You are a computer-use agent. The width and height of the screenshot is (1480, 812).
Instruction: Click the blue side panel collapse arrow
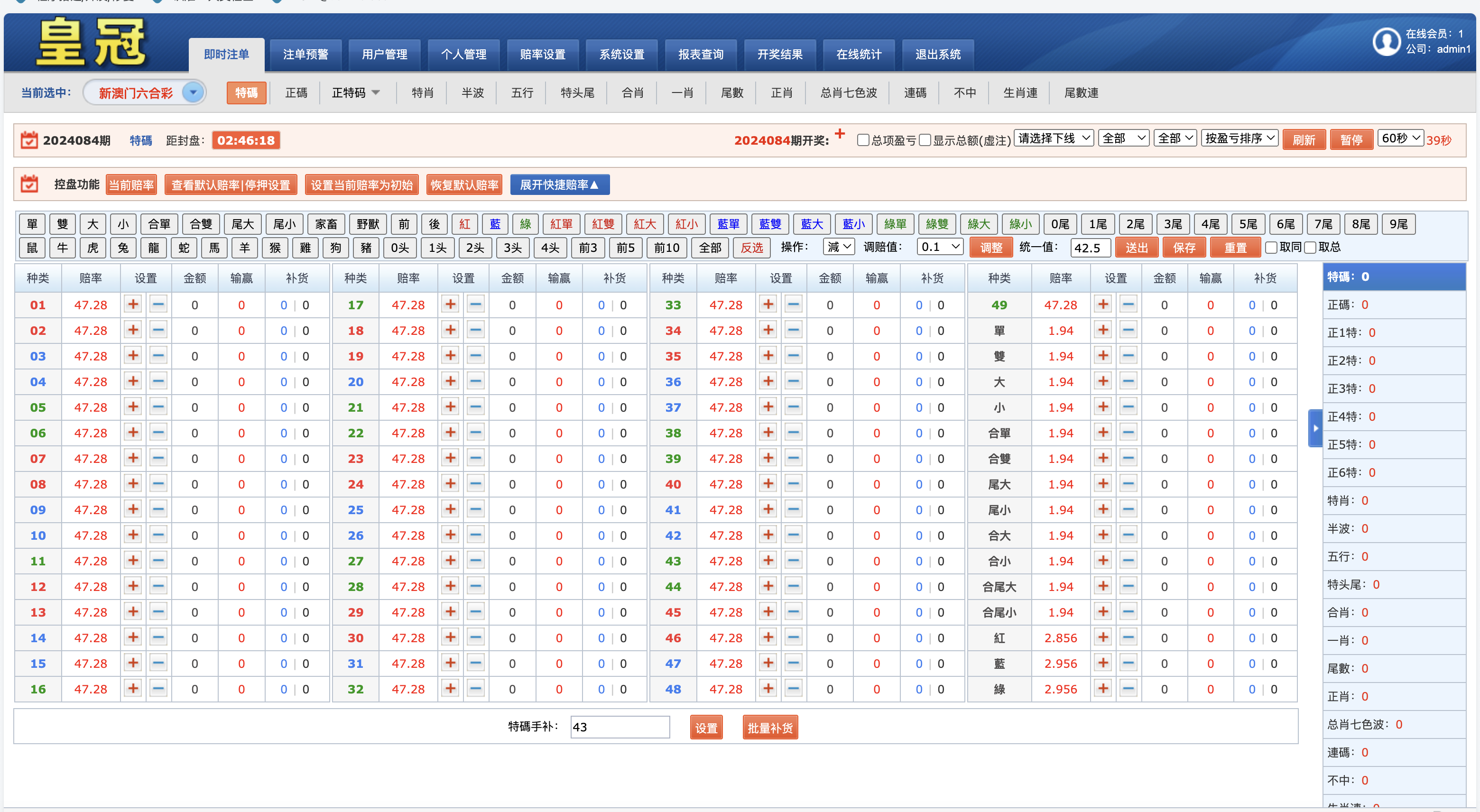[x=1315, y=428]
